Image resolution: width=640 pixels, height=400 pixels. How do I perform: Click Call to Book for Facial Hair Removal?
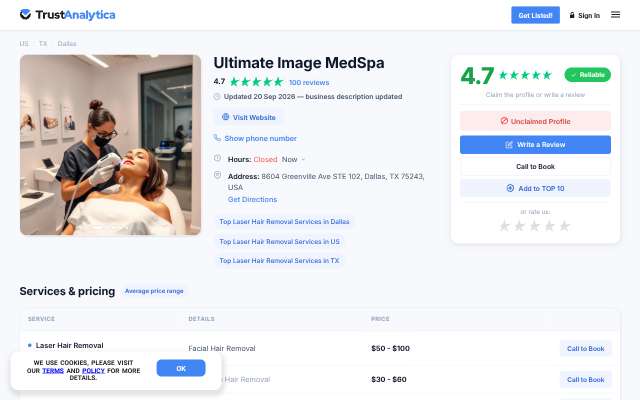coord(585,349)
